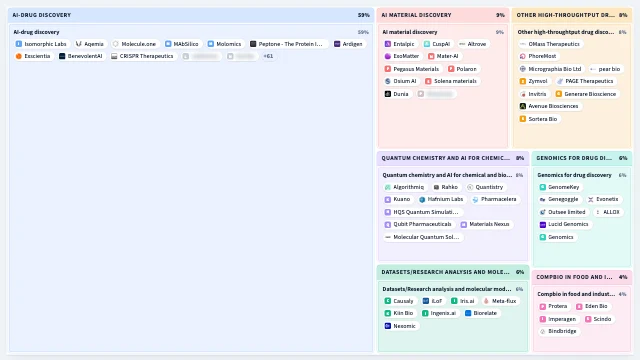Click the Biorelate blue logo icon

468,313
